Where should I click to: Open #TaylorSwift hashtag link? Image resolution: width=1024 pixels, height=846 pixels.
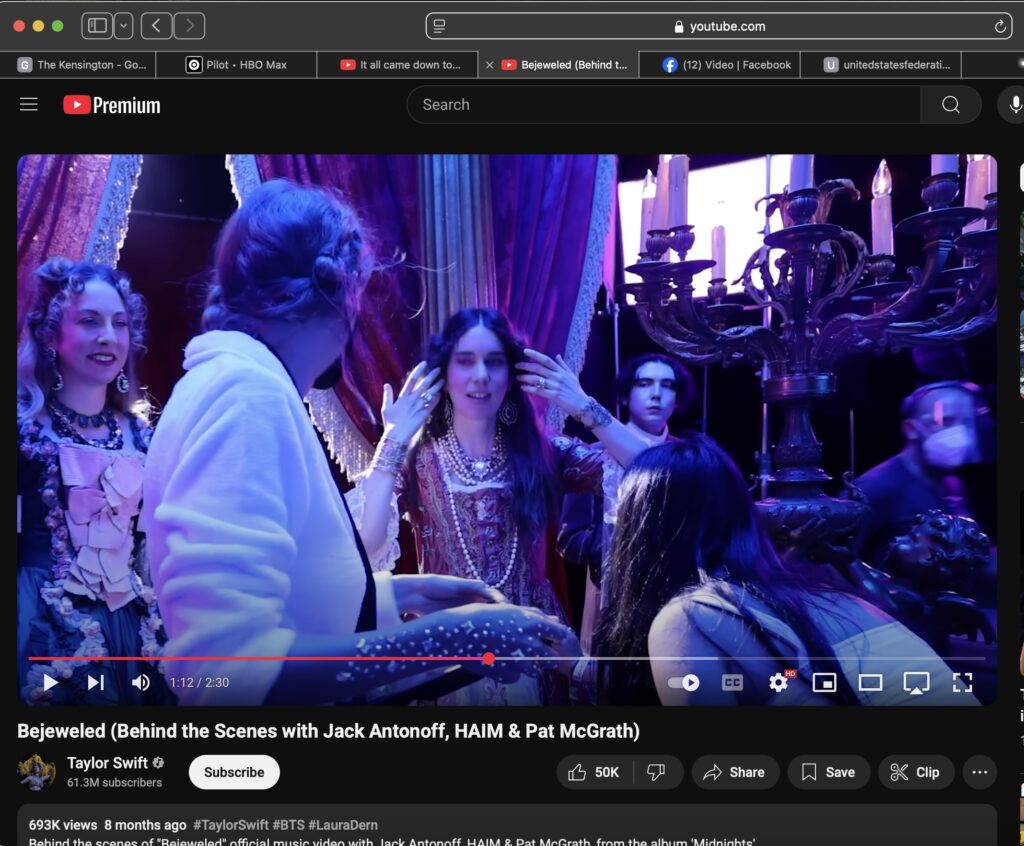pos(231,825)
